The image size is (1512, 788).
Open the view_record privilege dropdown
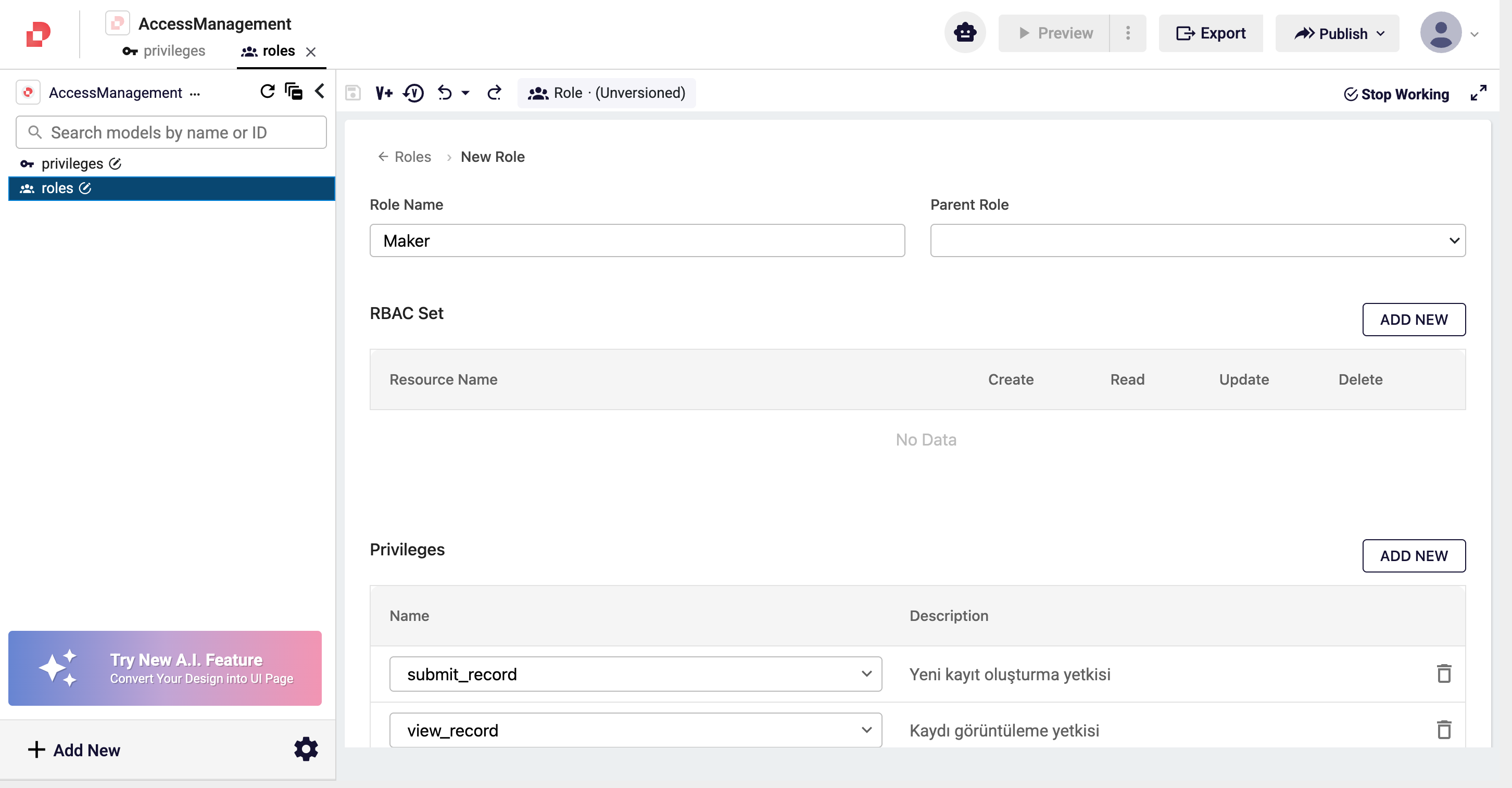636,731
